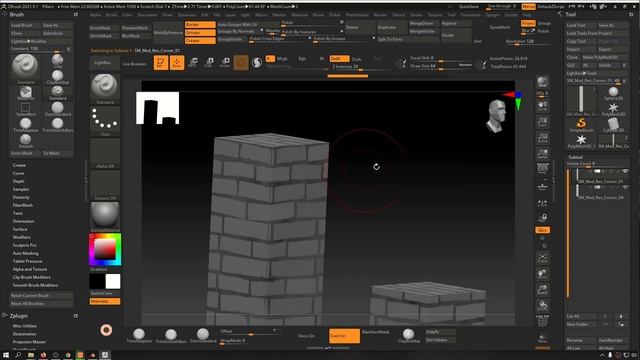Open the Alpha Off slot

(x=105, y=153)
